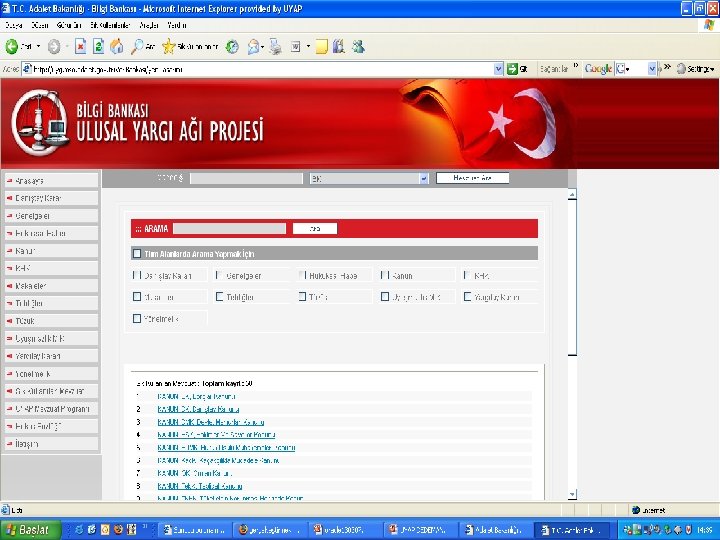Go back with the green Back arrow
This screenshot has width=720, height=540.
11,46
